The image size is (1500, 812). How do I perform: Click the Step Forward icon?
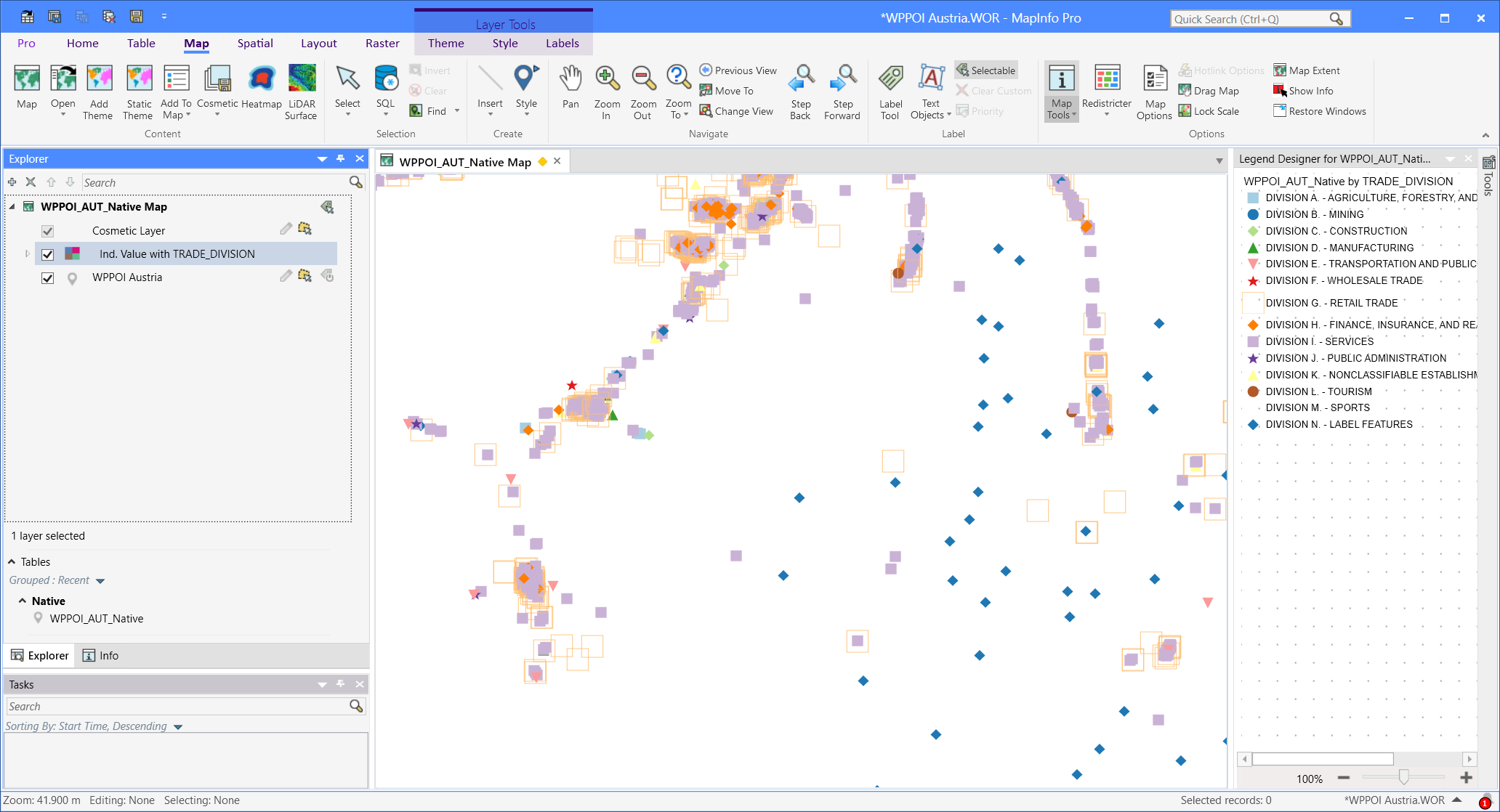[x=843, y=78]
